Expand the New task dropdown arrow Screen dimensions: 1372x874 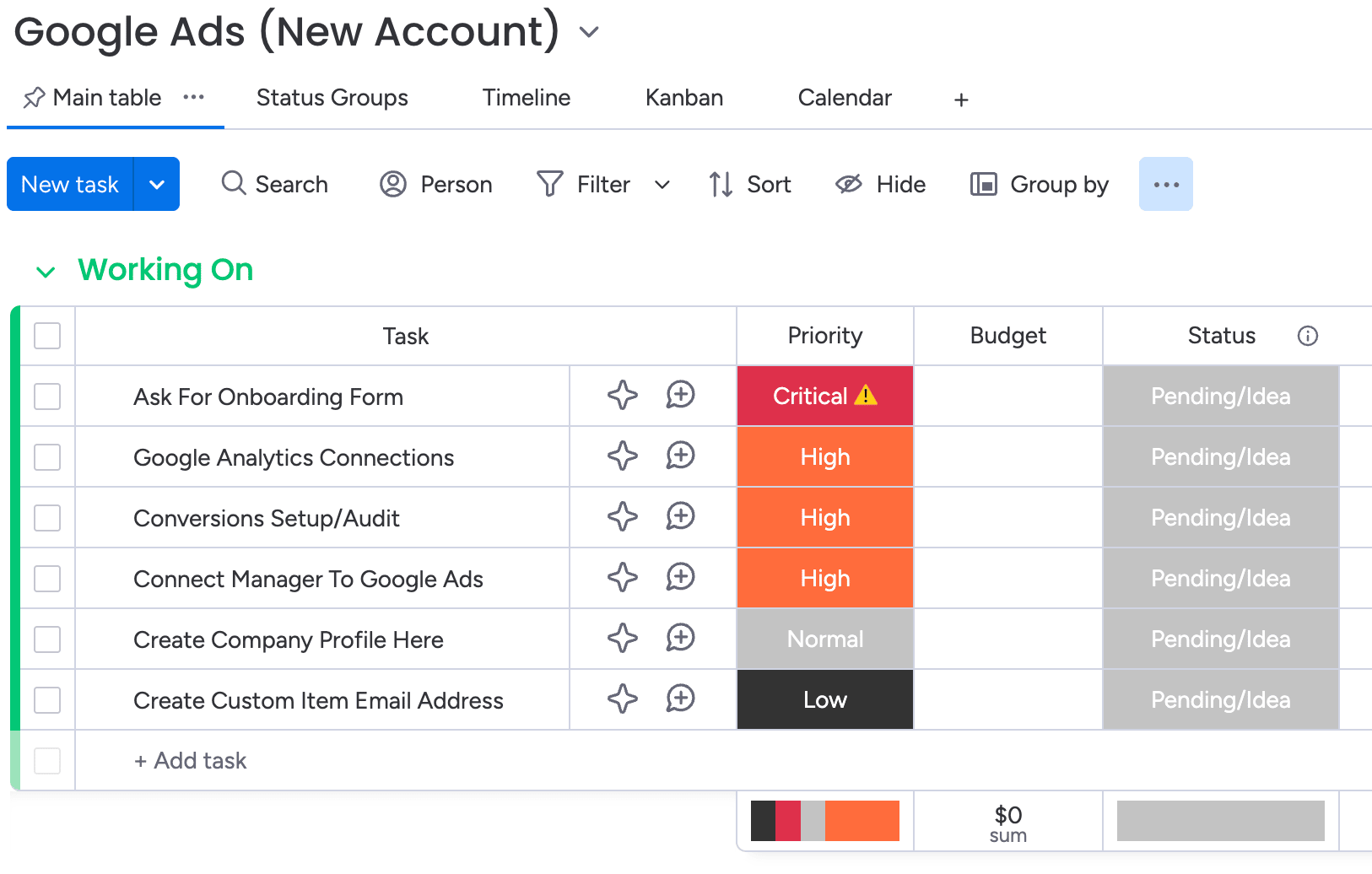pos(157,184)
